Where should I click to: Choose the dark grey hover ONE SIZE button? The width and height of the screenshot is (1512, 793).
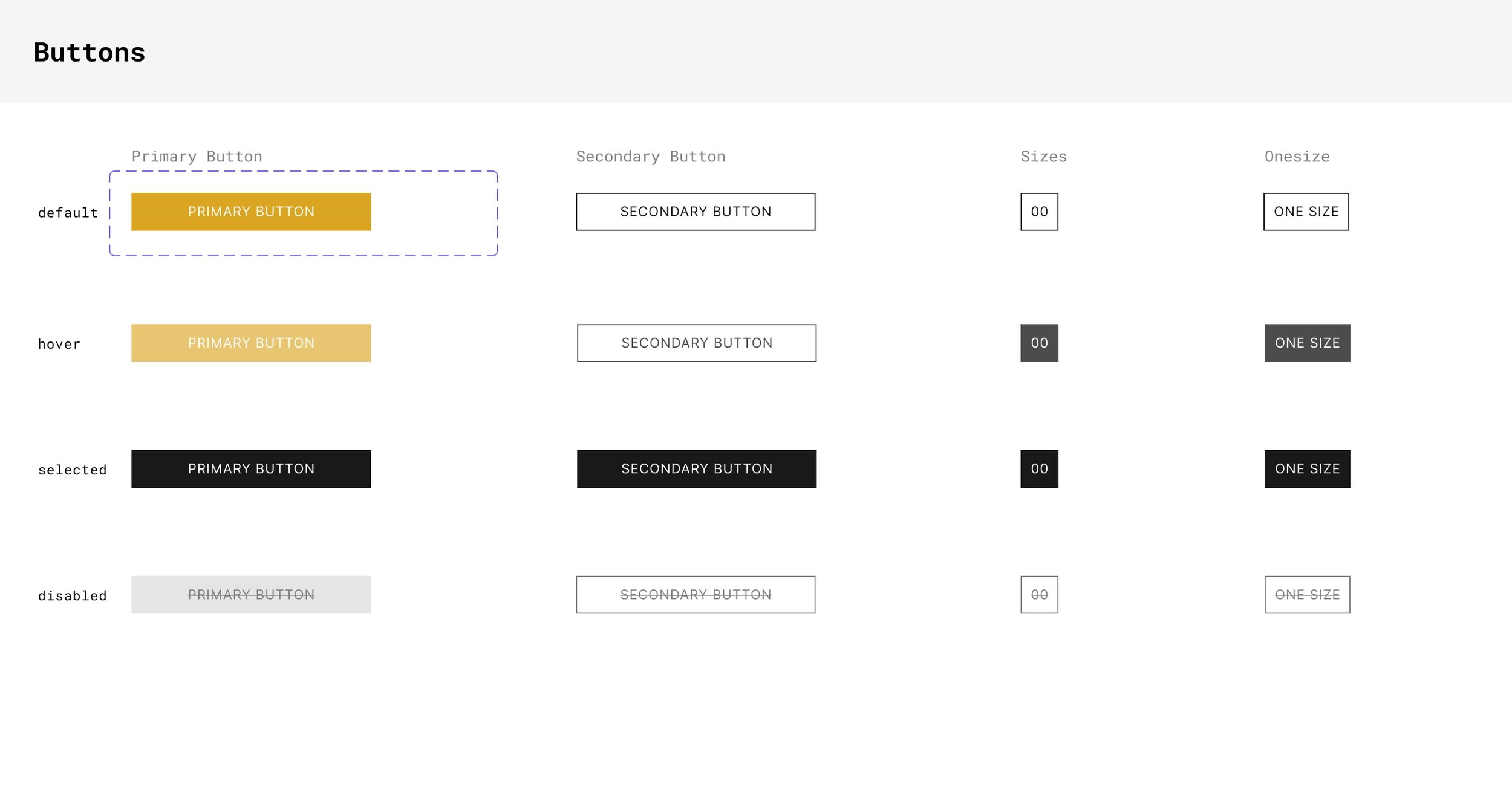(1307, 343)
